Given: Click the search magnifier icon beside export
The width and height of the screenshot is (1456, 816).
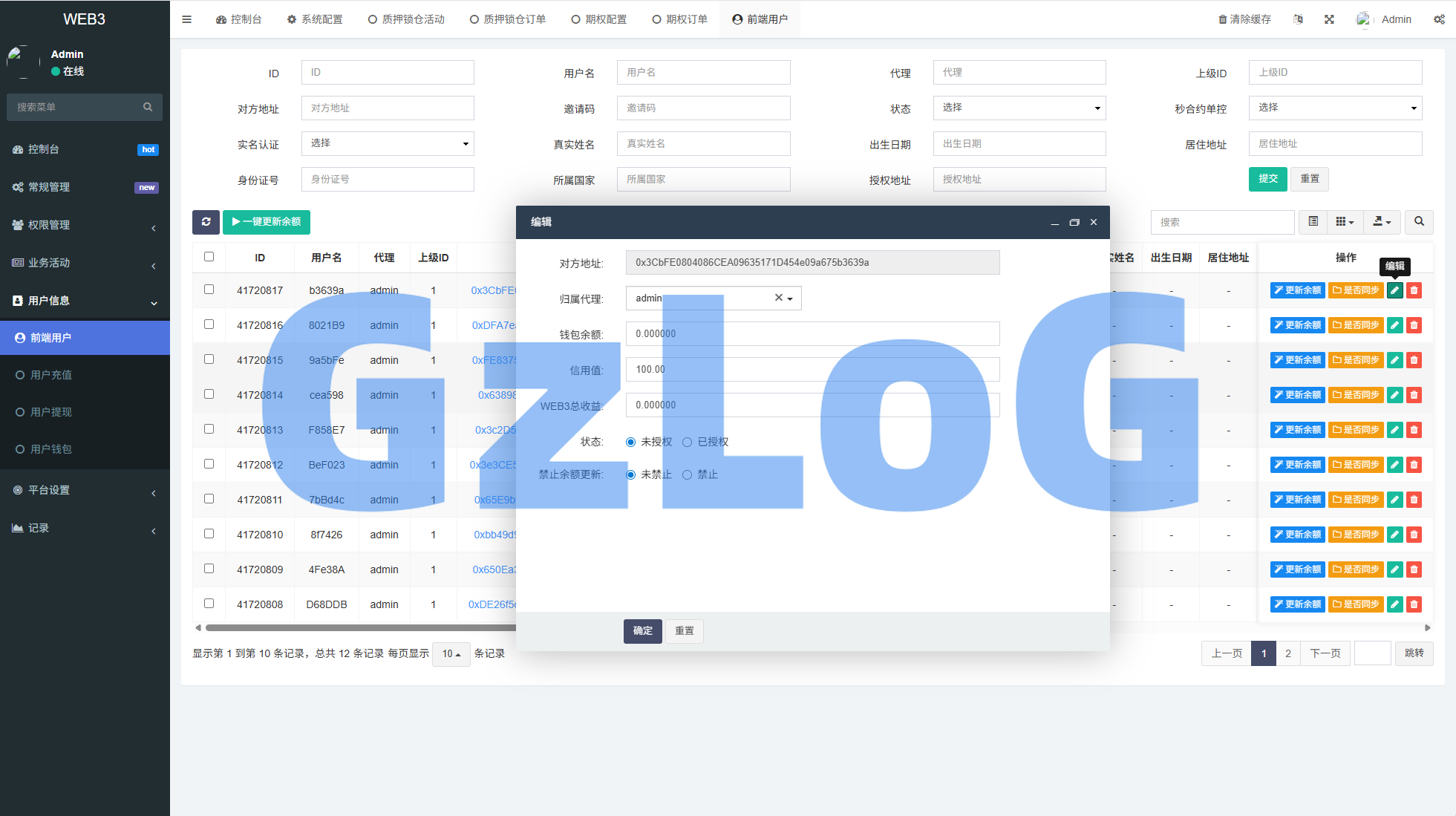Looking at the screenshot, I should tap(1419, 222).
